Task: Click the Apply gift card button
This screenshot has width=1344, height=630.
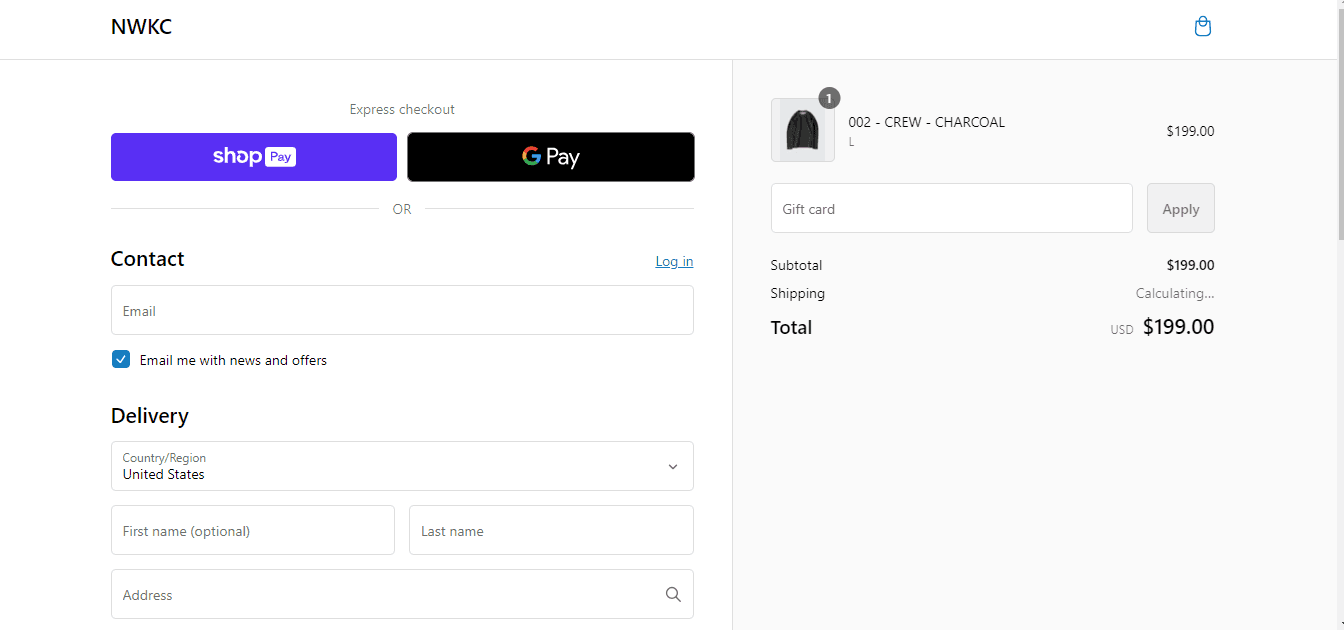Action: coord(1181,208)
